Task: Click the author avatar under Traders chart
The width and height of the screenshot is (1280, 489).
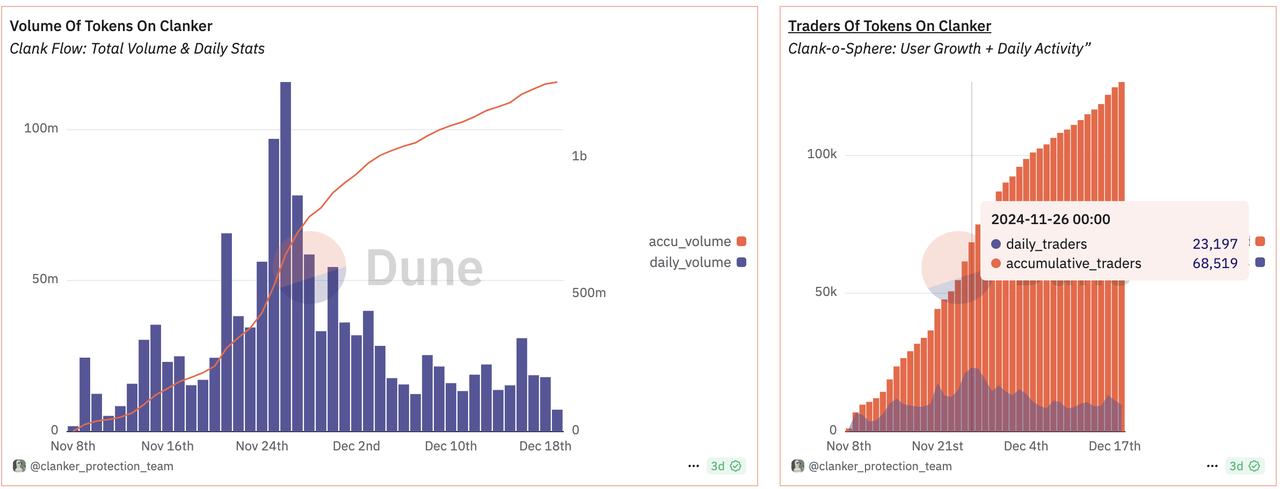Action: click(x=798, y=466)
